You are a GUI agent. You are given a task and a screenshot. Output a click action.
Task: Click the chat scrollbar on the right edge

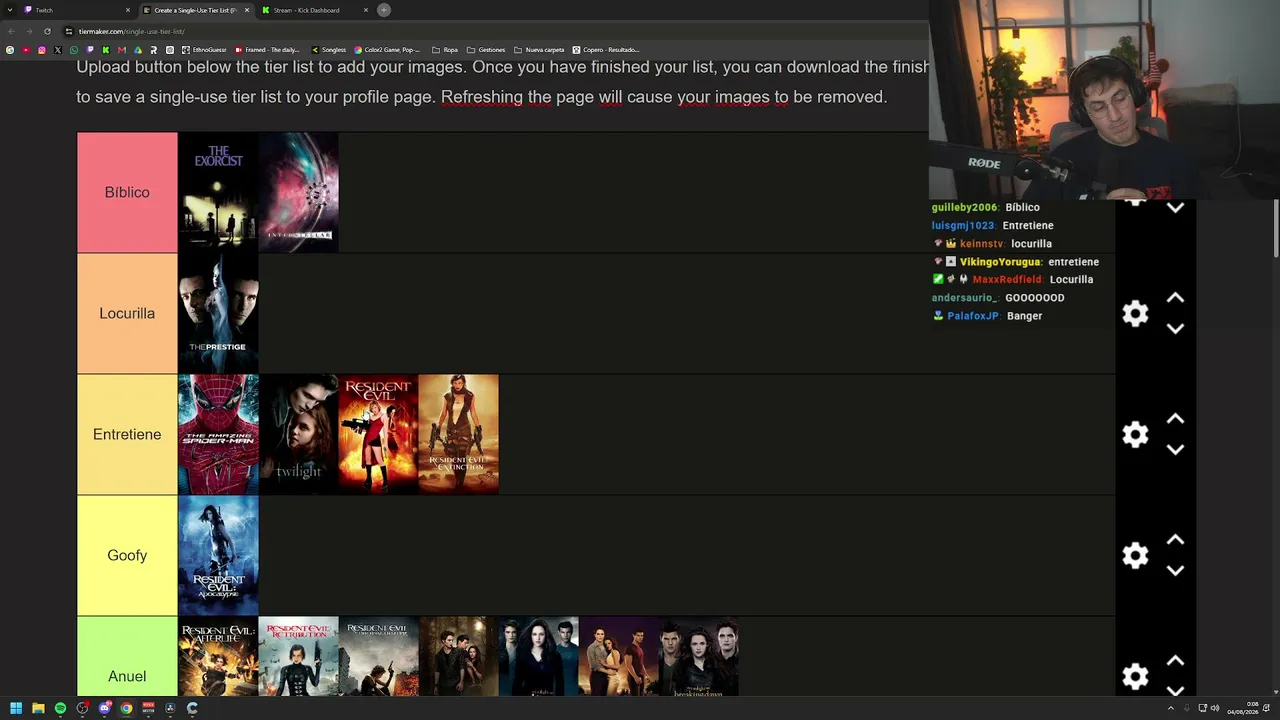tap(1275, 228)
